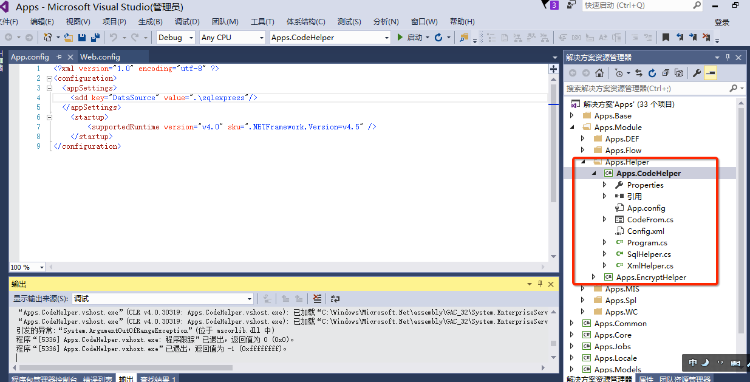
Task: Click the Open File folder icon
Action: coord(69,37)
